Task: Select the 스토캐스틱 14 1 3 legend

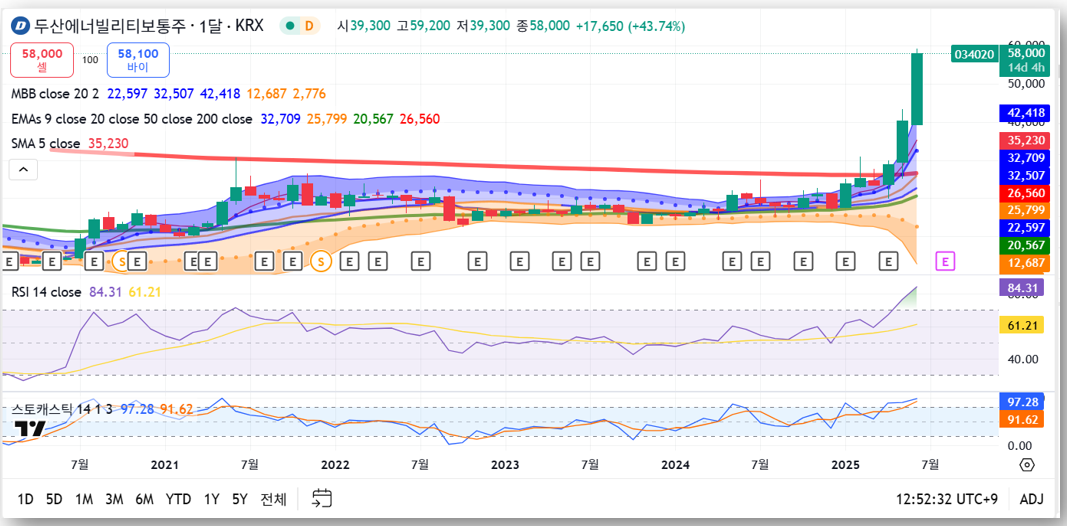Action: pyautogui.click(x=62, y=409)
